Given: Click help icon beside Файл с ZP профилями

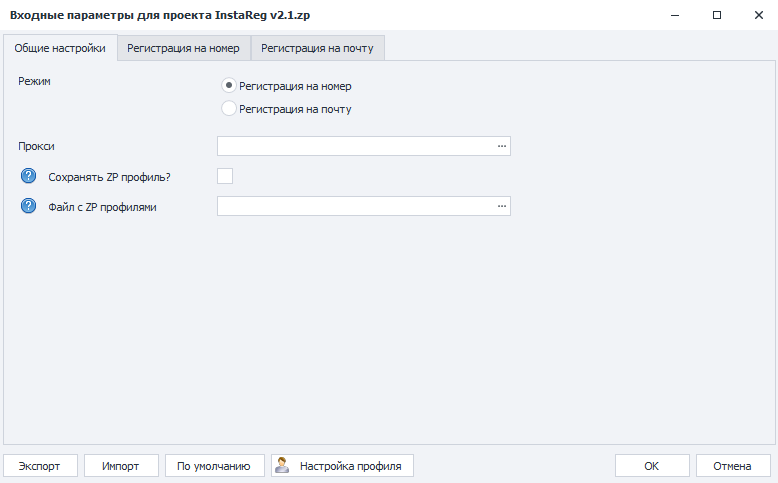Looking at the screenshot, I should (x=28, y=206).
